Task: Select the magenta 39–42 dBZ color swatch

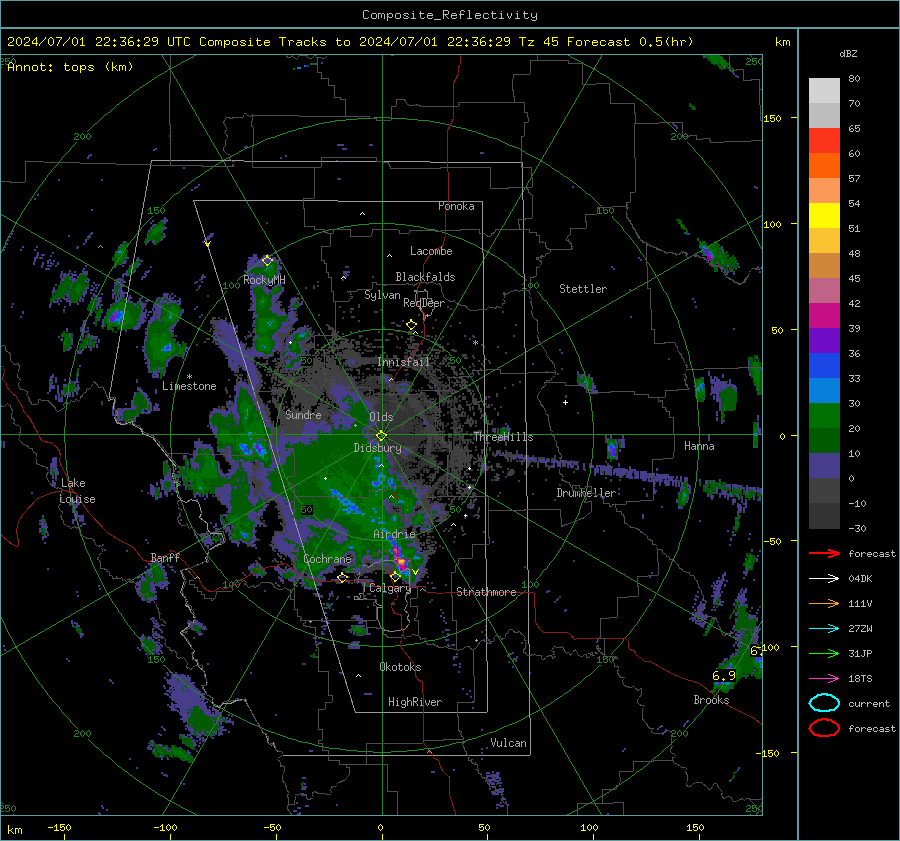Action: [x=824, y=316]
